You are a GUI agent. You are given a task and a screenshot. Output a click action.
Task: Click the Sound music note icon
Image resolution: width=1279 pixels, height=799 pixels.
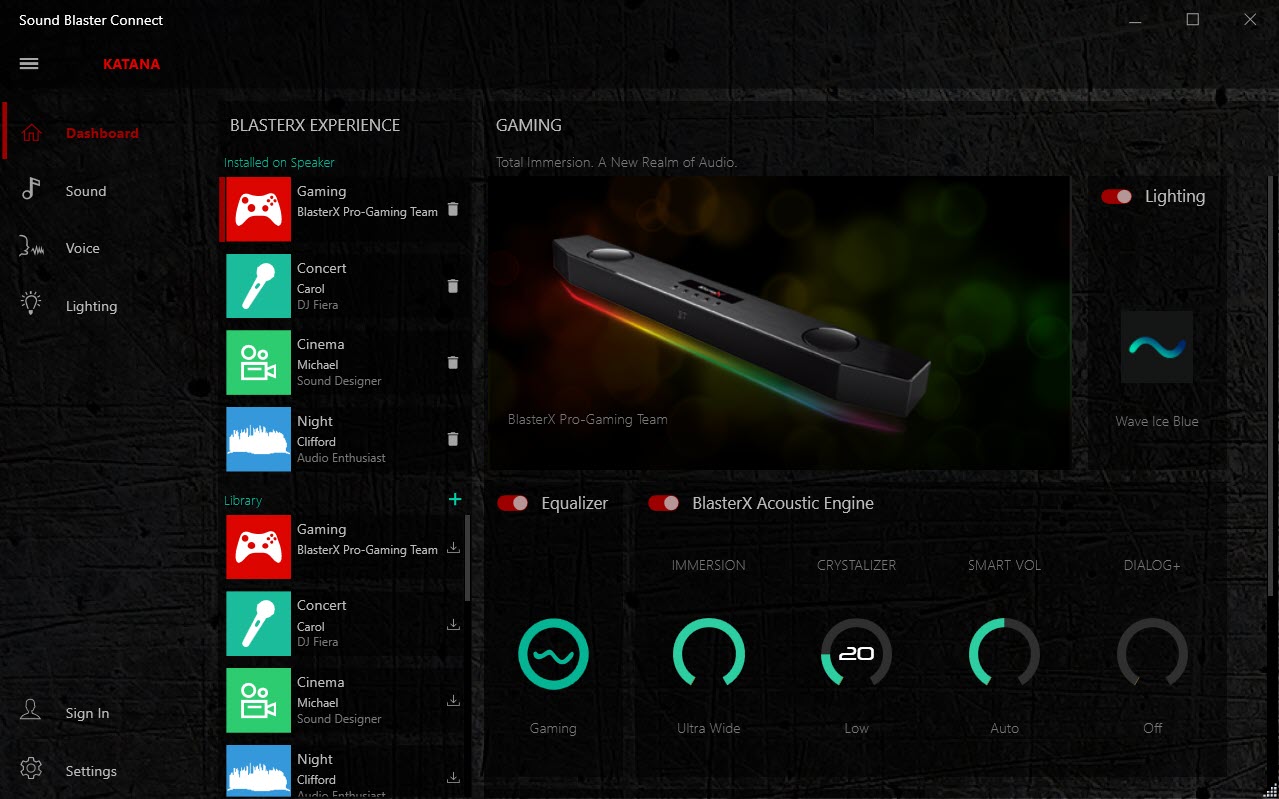point(31,190)
